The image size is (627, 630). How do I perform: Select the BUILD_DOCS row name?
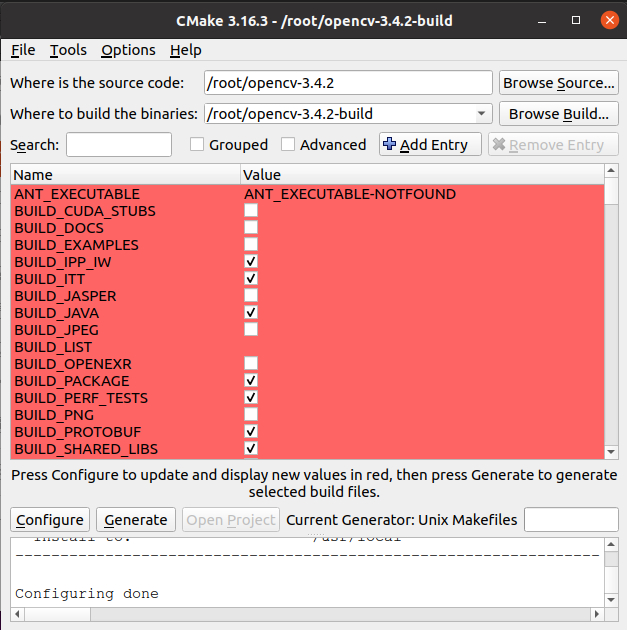click(59, 228)
